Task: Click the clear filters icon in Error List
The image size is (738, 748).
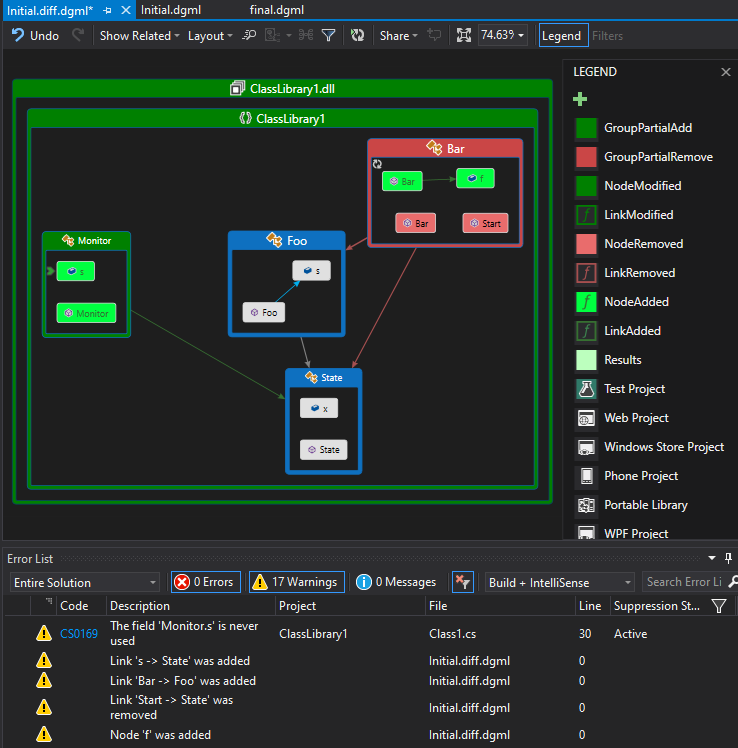Action: coord(463,582)
